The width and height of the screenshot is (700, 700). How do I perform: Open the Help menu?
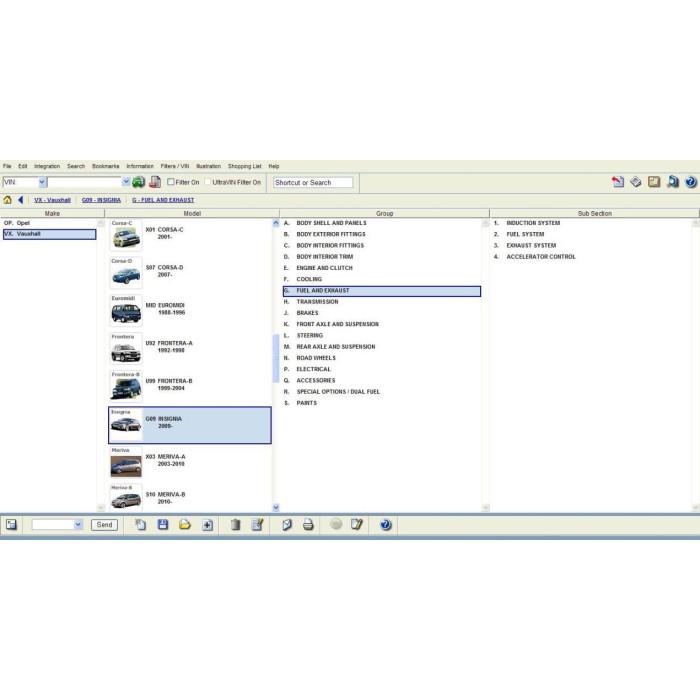pos(274,166)
